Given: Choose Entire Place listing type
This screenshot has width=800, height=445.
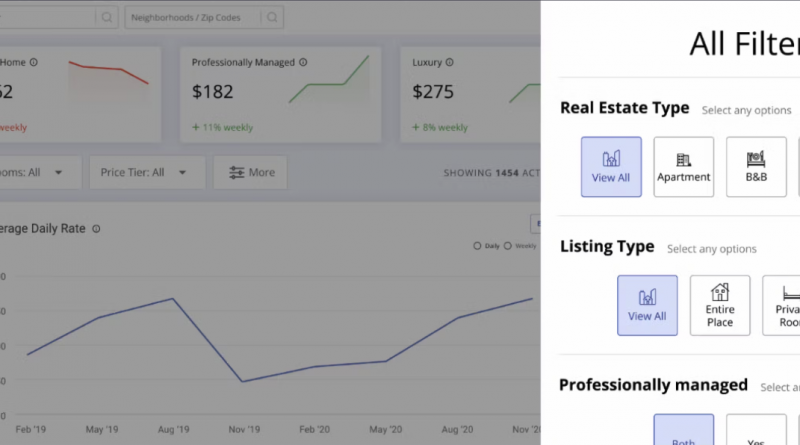Looking at the screenshot, I should tap(720, 305).
